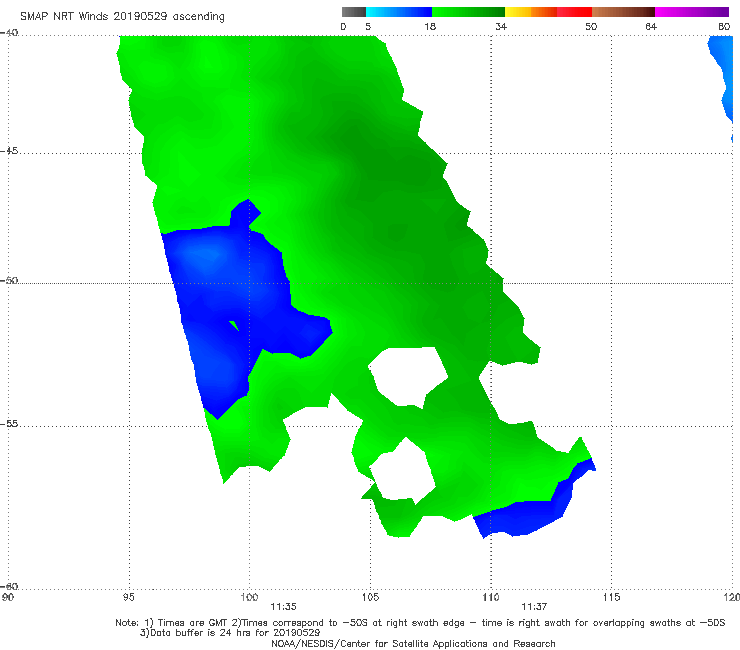The width and height of the screenshot is (740, 650).
Task: Click the note line starting 'Note: 1) Times are GMT'
Action: [420, 623]
